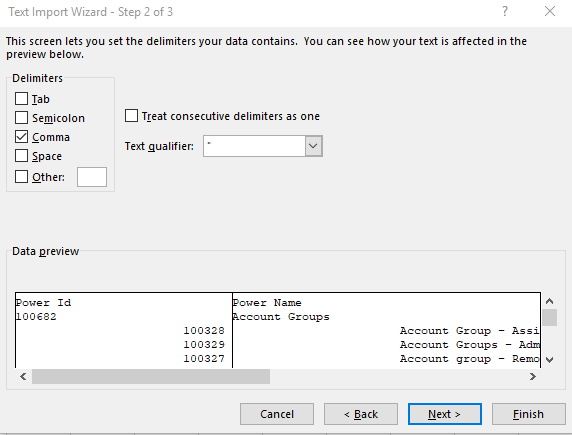Viewport: 572px width, 435px height.
Task: Click the preview scroll down arrow
Action: (x=549, y=360)
